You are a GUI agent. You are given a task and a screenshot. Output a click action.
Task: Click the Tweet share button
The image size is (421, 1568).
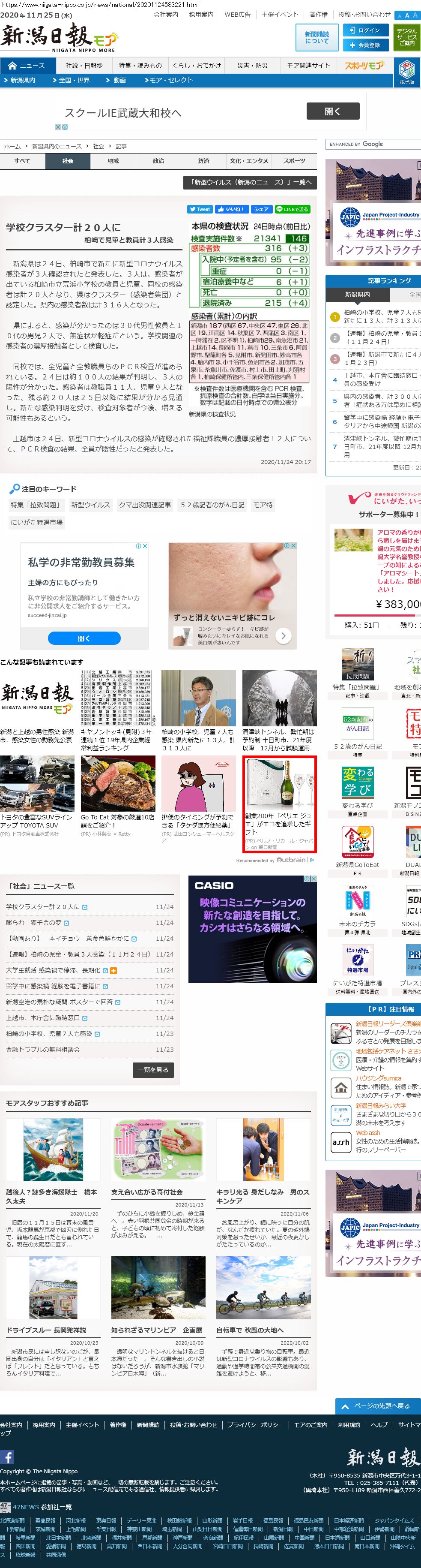[200, 209]
